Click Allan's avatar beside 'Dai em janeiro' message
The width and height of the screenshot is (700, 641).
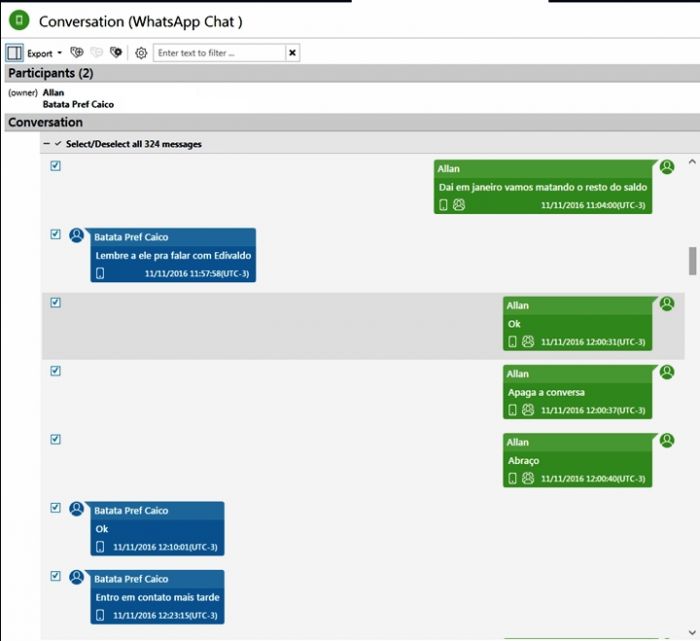667,167
